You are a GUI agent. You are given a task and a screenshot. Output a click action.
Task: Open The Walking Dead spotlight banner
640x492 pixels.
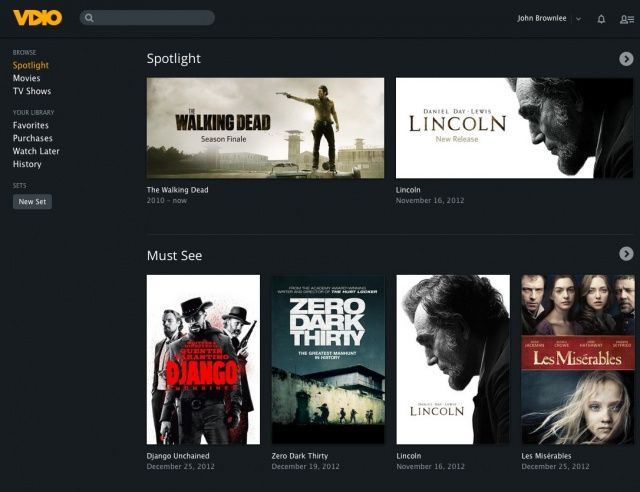click(x=265, y=128)
